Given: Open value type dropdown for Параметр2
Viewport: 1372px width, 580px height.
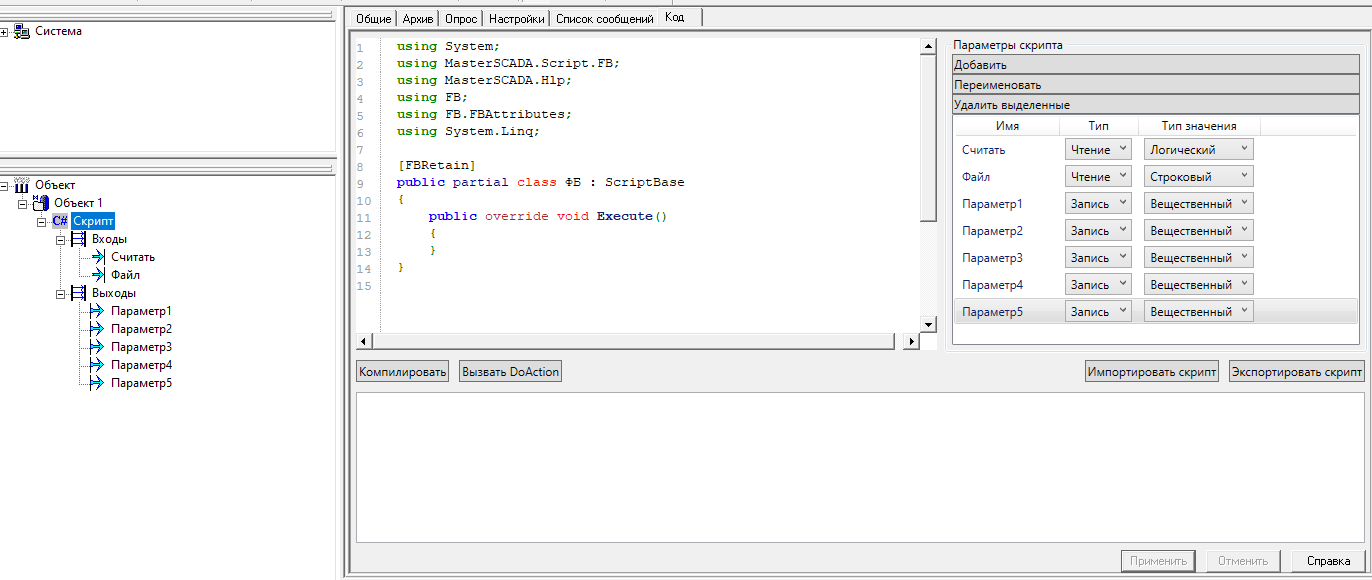Looking at the screenshot, I should (1199, 231).
